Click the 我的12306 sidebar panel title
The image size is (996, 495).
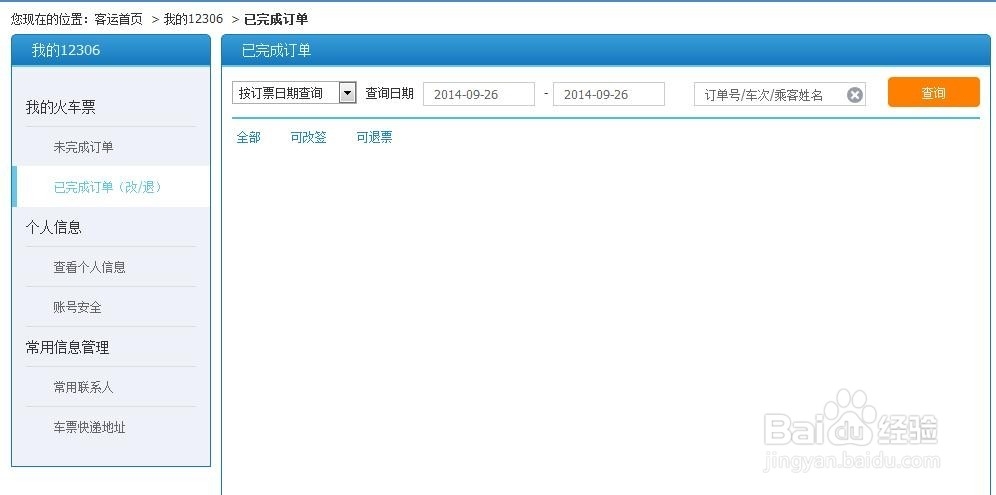tap(66, 50)
